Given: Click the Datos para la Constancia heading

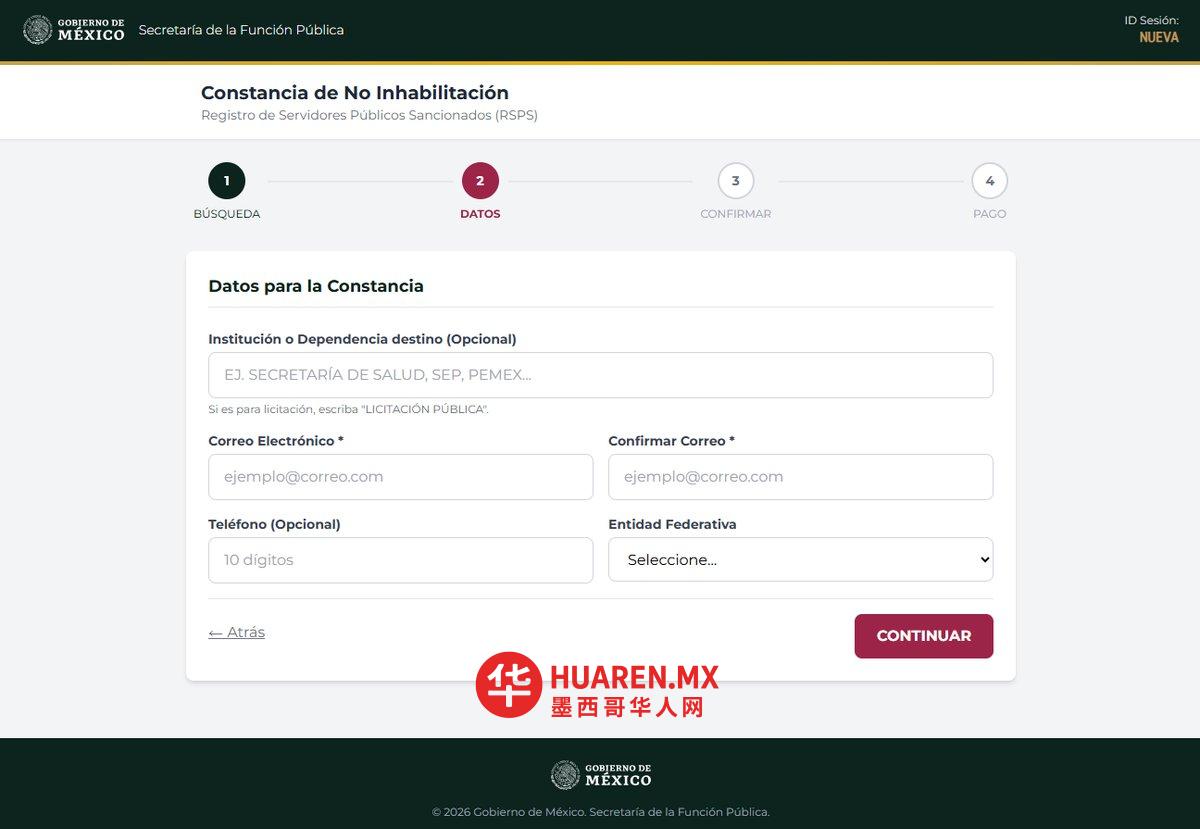Looking at the screenshot, I should pos(316,286).
